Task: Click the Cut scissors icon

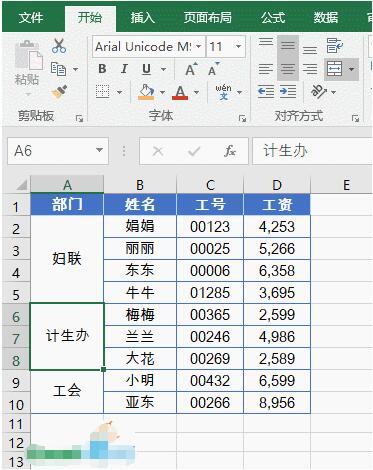Action: click(x=59, y=46)
